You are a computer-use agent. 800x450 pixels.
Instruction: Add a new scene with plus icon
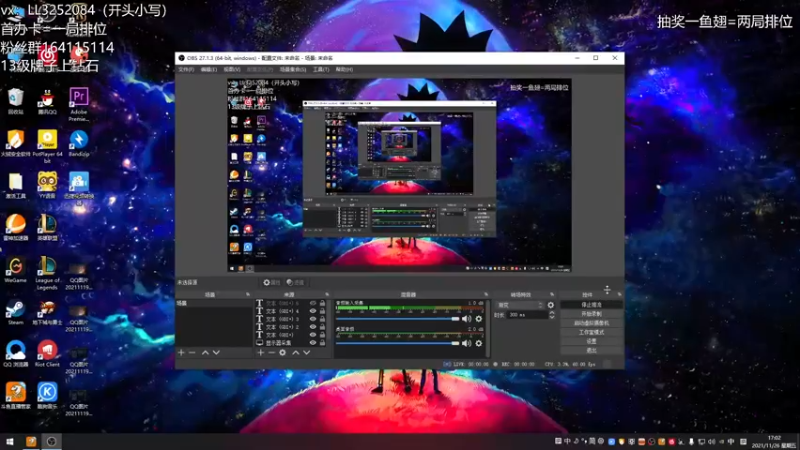coord(181,353)
